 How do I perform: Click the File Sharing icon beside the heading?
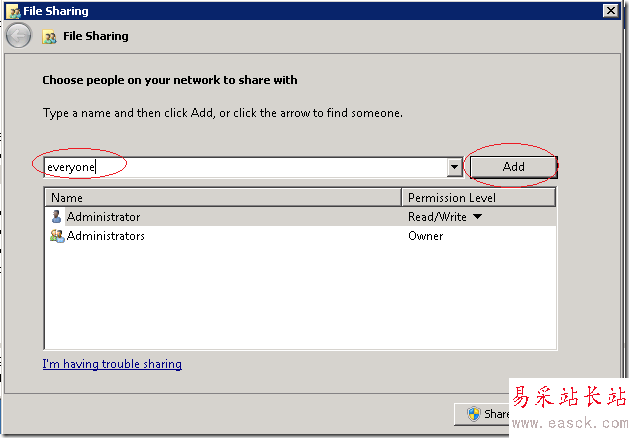(x=49, y=37)
